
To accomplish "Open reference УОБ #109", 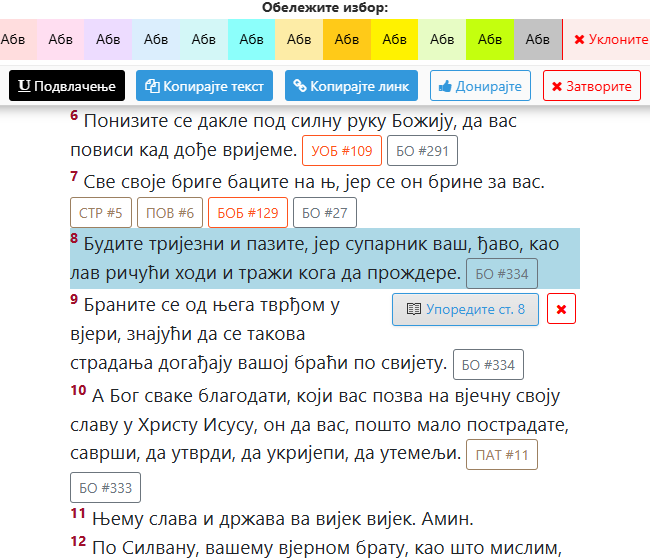I will click(x=342, y=151).
